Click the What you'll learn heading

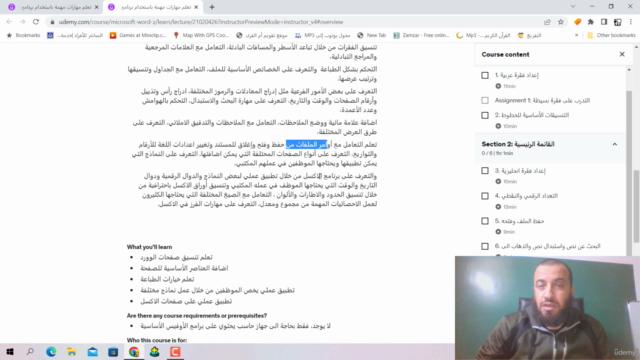point(149,247)
